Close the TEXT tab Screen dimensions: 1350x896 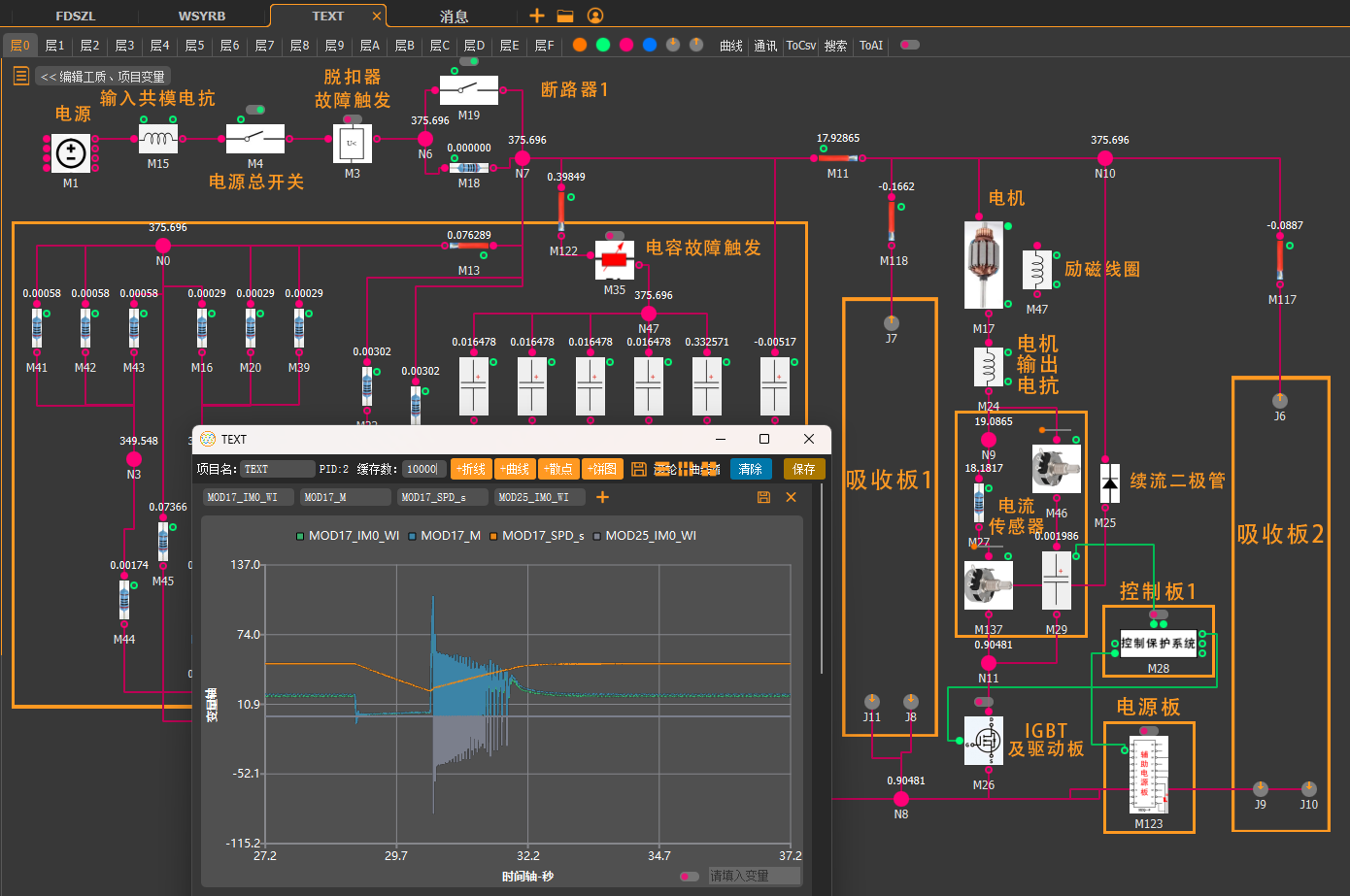click(x=377, y=16)
